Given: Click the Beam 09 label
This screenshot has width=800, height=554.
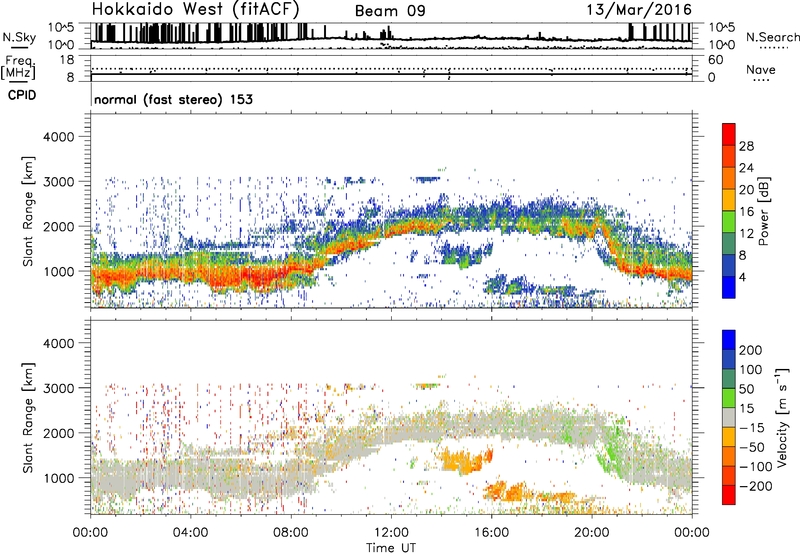Looking at the screenshot, I should [390, 11].
